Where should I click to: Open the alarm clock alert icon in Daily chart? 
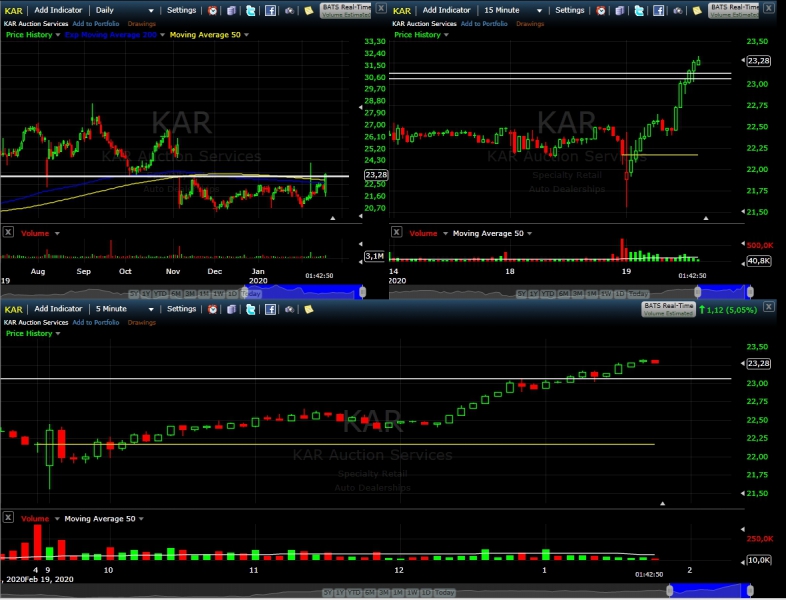click(x=213, y=11)
